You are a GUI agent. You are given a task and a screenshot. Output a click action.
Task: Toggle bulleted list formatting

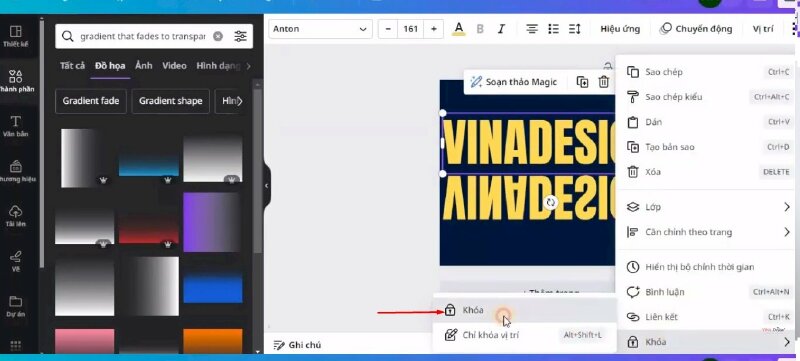coord(554,29)
